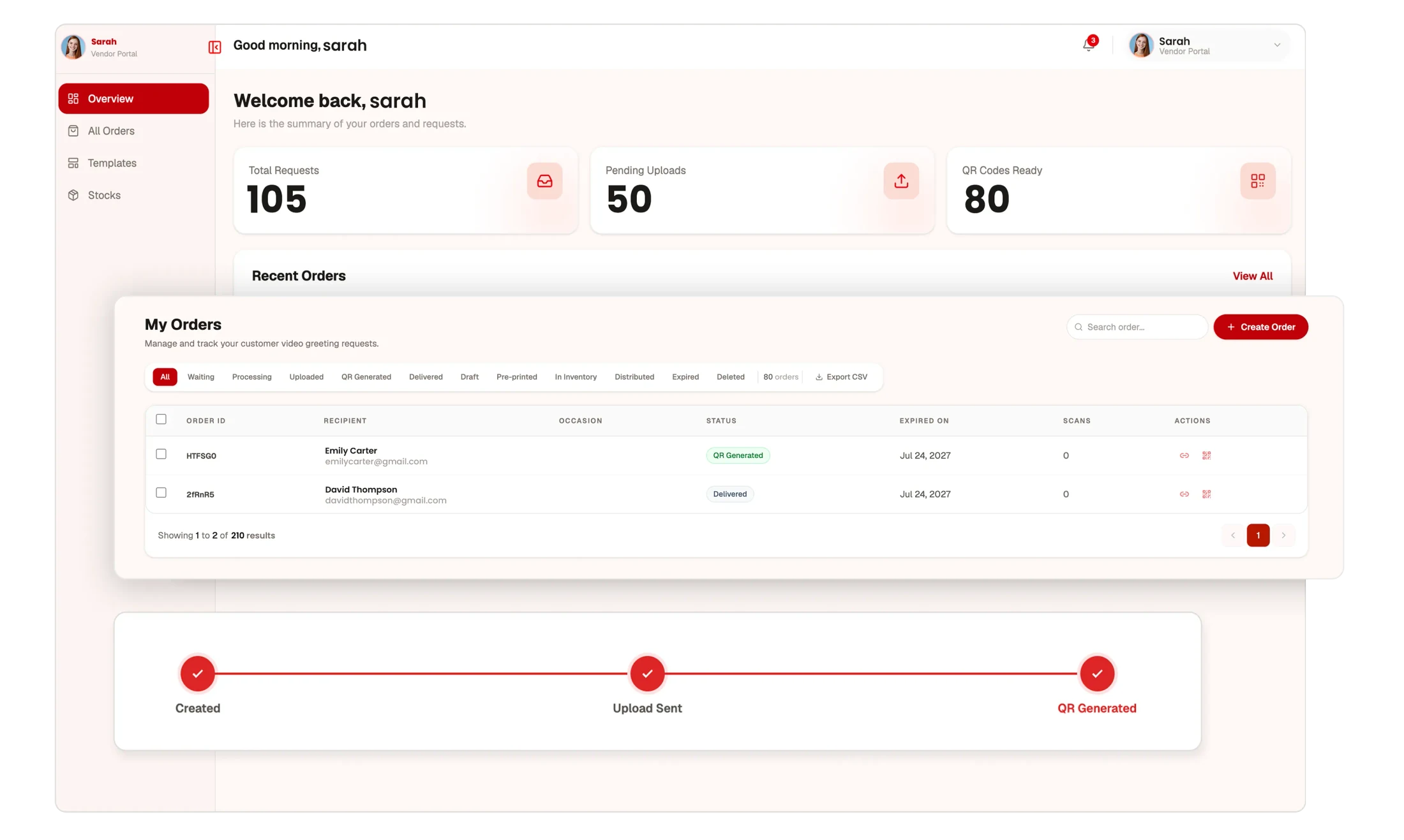Select all orders with header checkbox
This screenshot has width=1404, height=840.
point(161,419)
